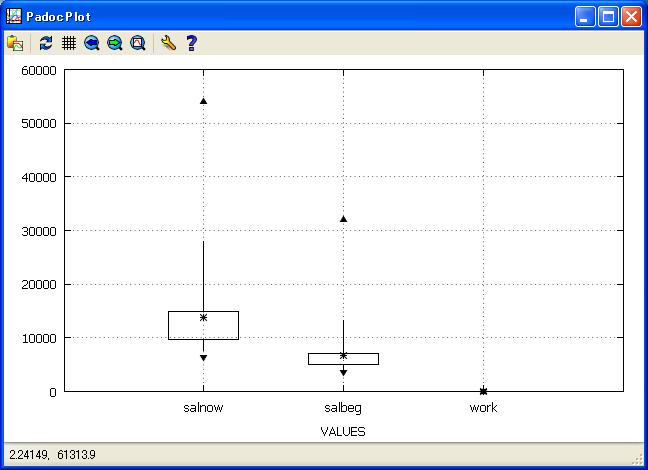648x470 pixels.
Task: Click the copy plot to clipboard icon
Action: 15,43
